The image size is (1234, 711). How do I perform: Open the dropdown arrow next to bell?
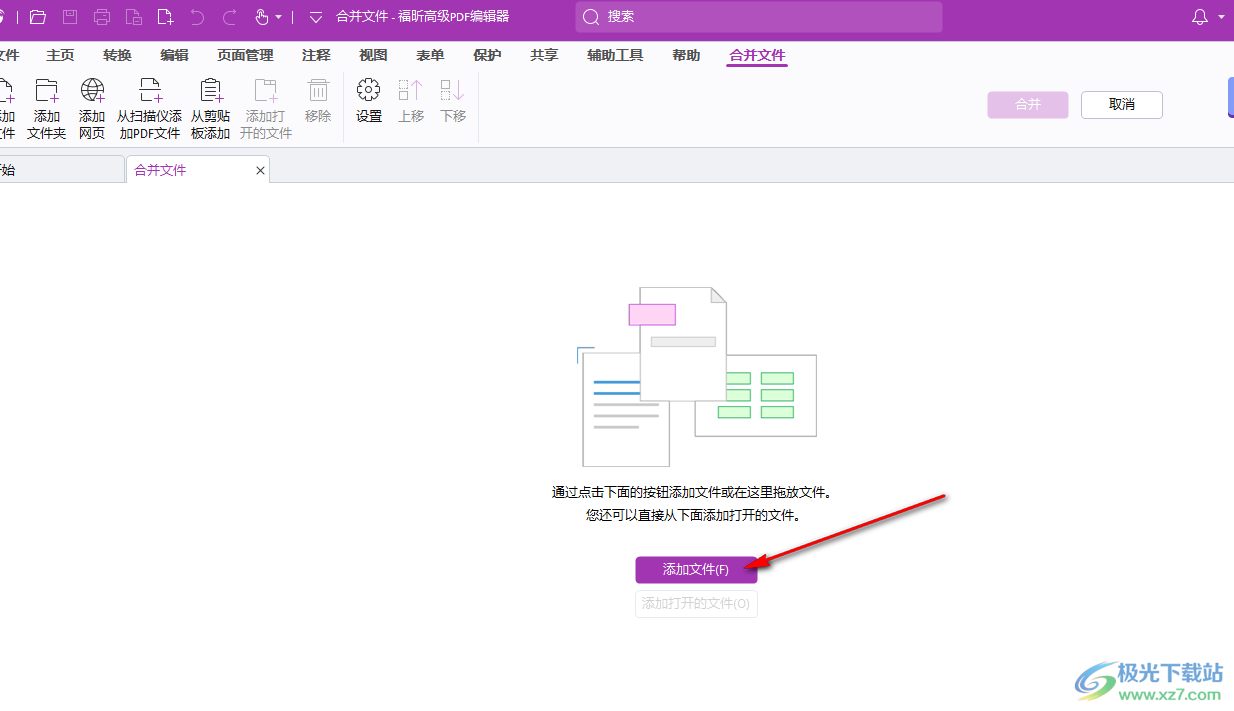1222,17
